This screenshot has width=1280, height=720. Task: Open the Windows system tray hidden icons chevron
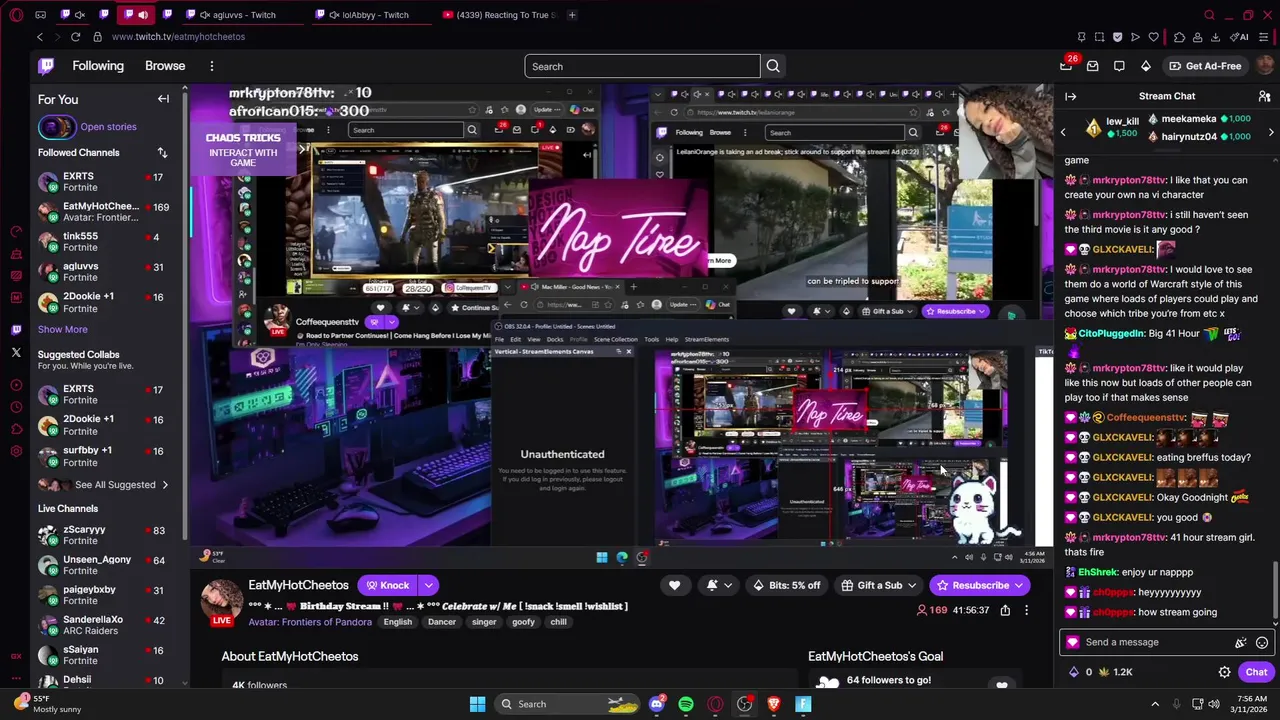[x=1154, y=704]
